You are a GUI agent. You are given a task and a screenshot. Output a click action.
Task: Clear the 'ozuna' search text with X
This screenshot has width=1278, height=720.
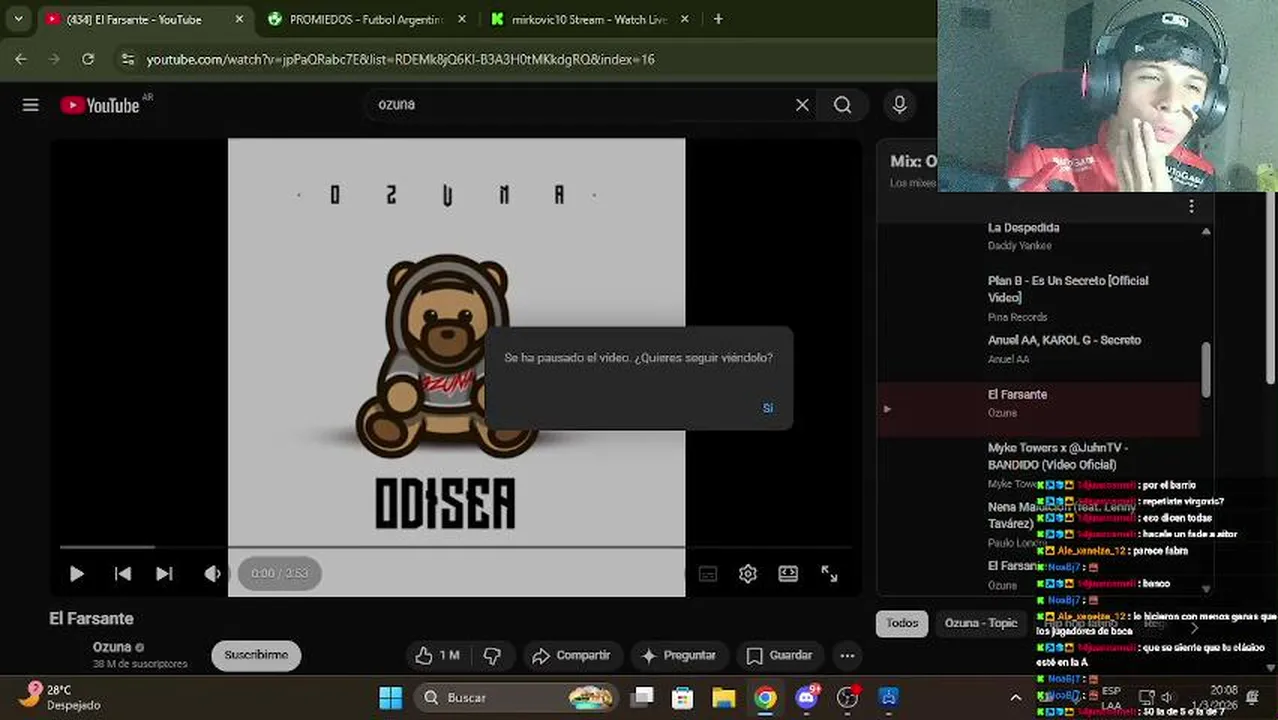point(802,105)
